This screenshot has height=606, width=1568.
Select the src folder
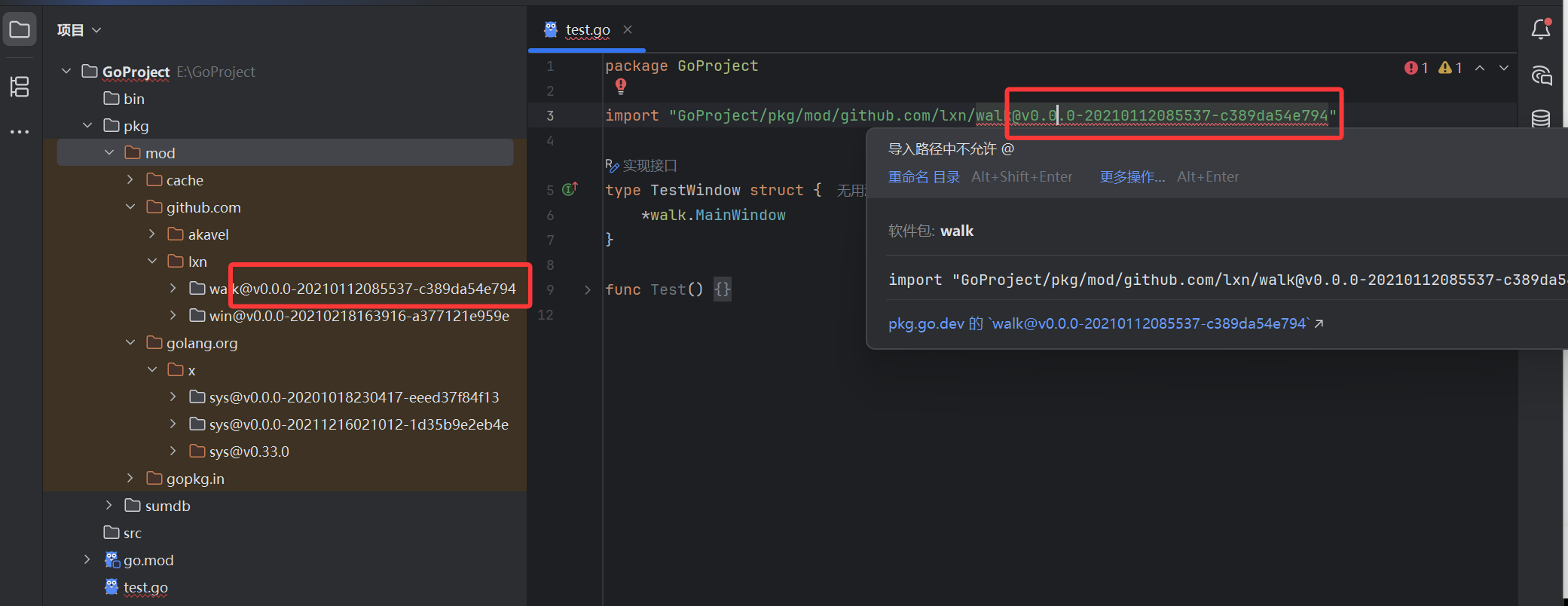point(123,533)
